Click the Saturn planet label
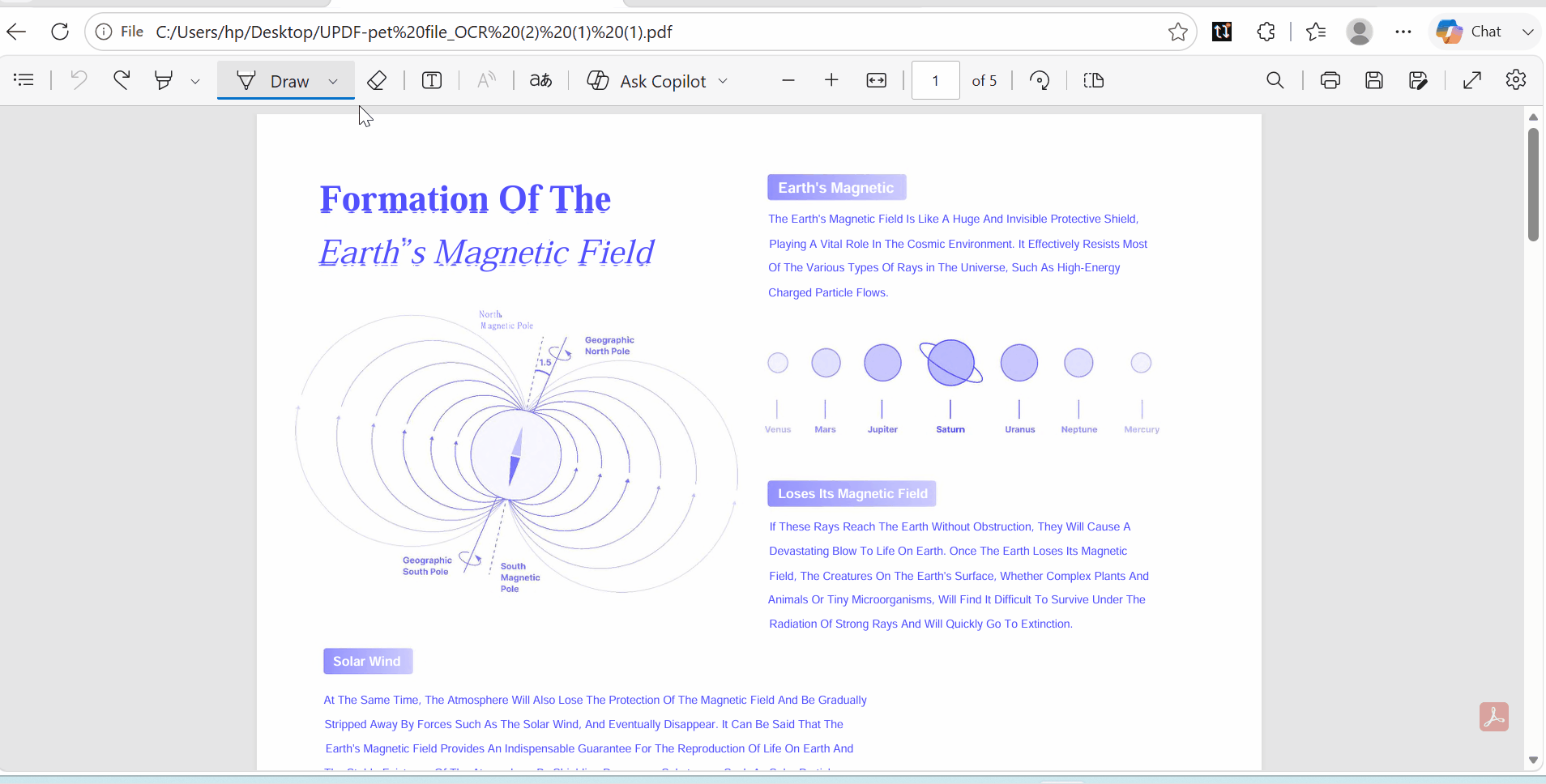This screenshot has height=784, width=1546. pos(950,430)
